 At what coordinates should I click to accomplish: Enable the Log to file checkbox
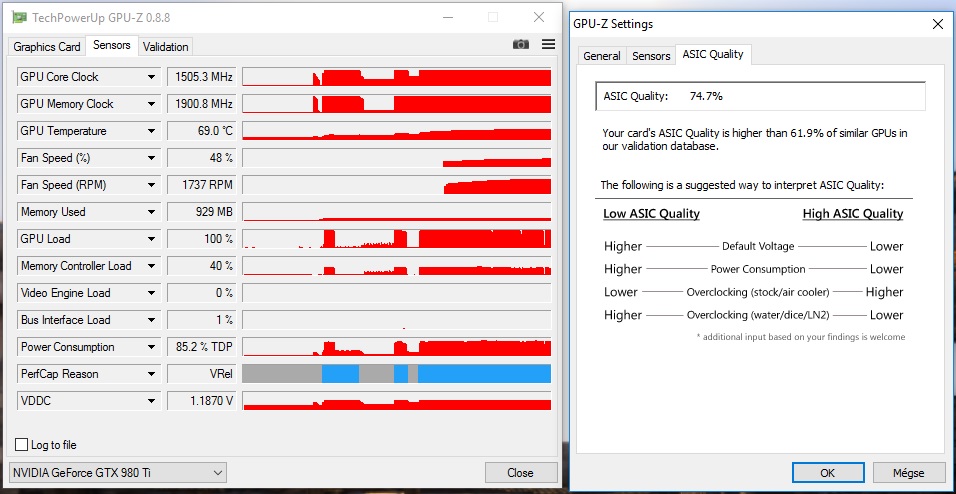click(x=21, y=445)
